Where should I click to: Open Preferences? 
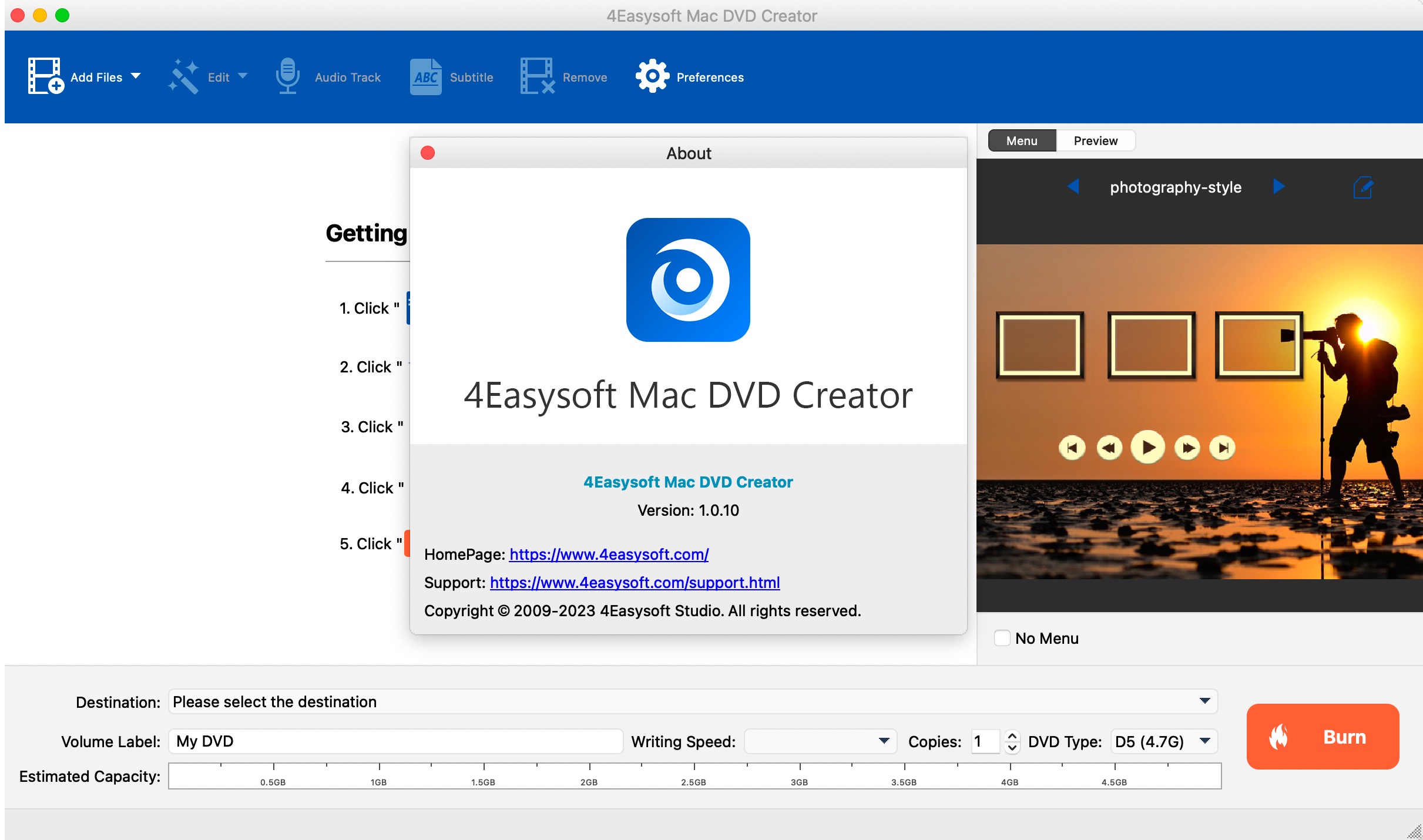pyautogui.click(x=691, y=76)
